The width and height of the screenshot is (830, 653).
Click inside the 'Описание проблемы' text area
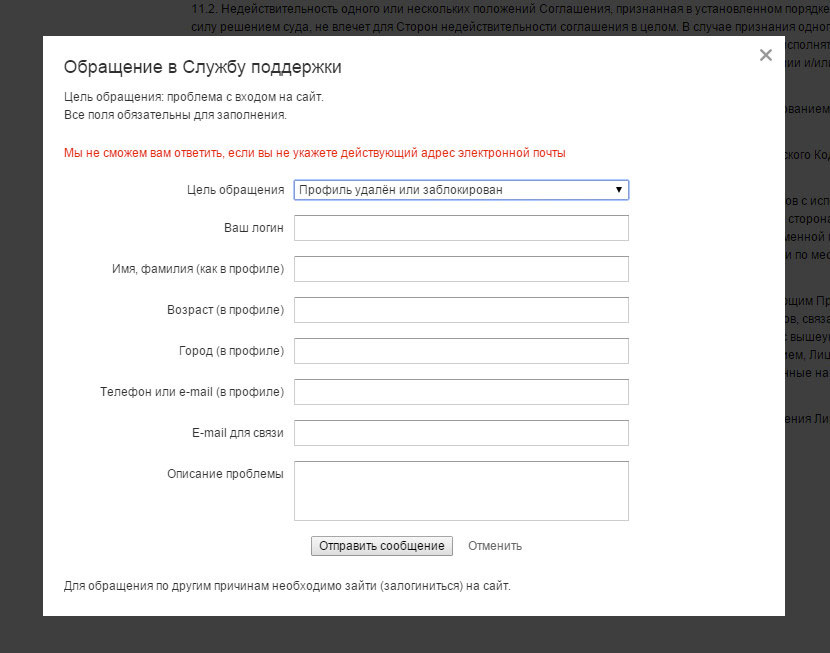click(461, 490)
